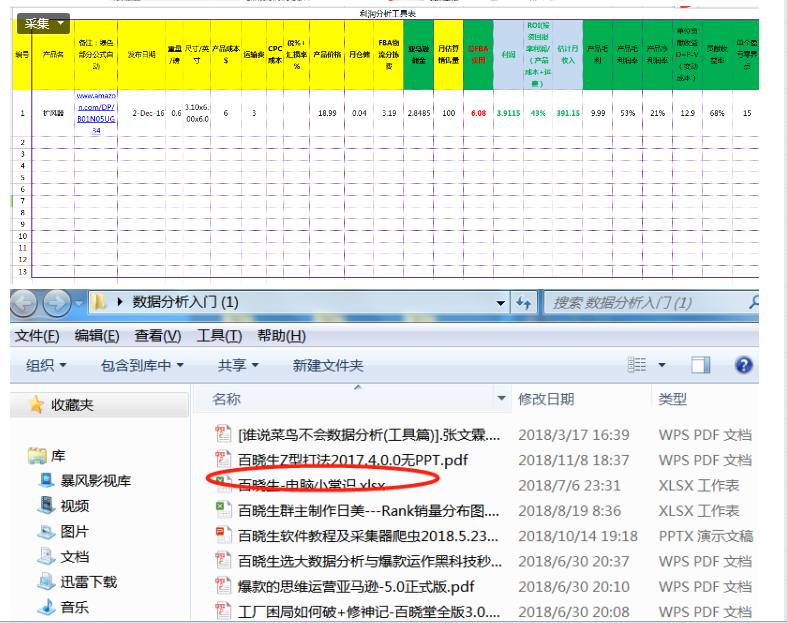Click the folder icon in the address bar
This screenshot has width=787, height=623.
pyautogui.click(x=99, y=302)
